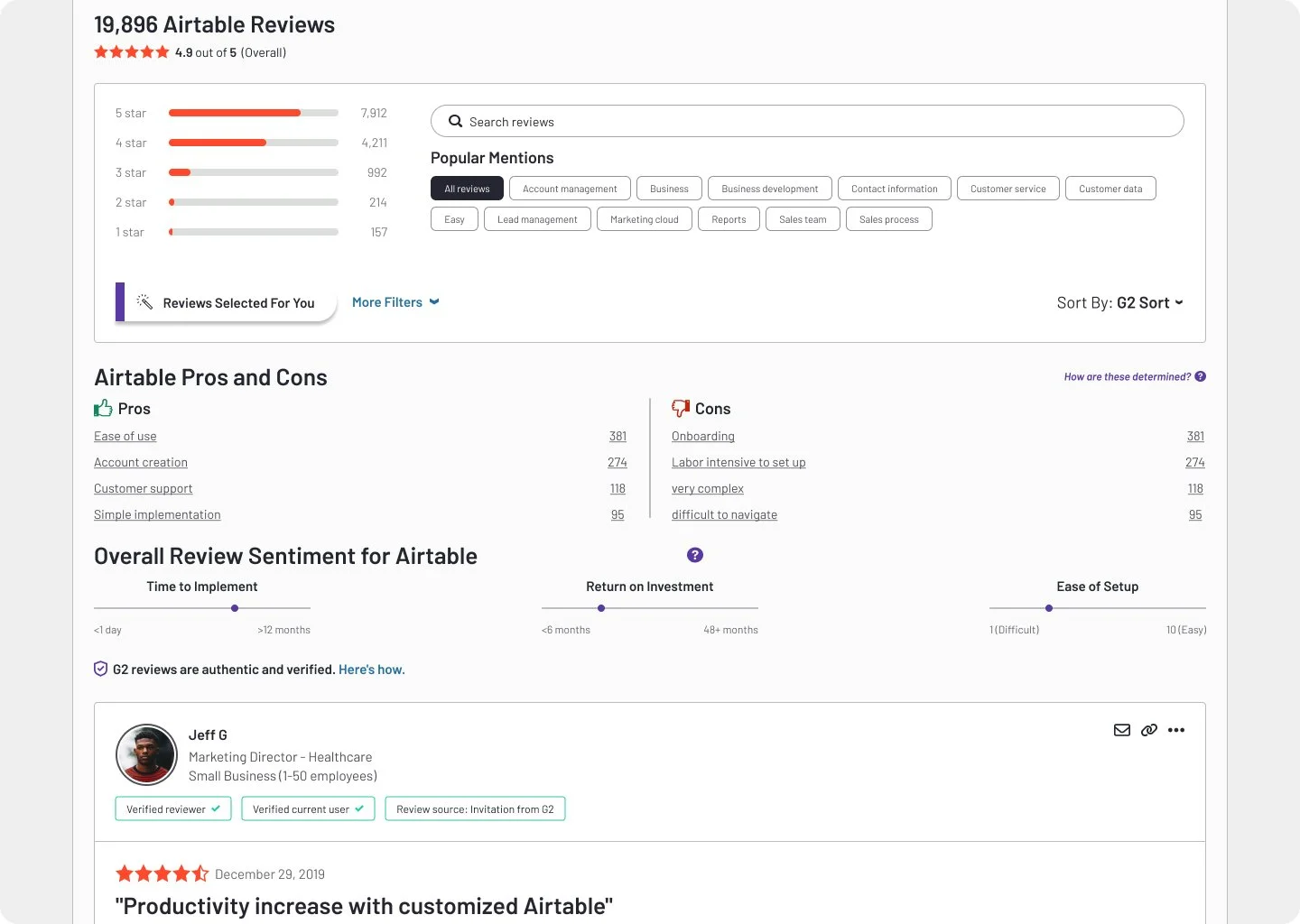
Task: Open the Sort By G2 Sort dropdown
Action: [x=1120, y=302]
